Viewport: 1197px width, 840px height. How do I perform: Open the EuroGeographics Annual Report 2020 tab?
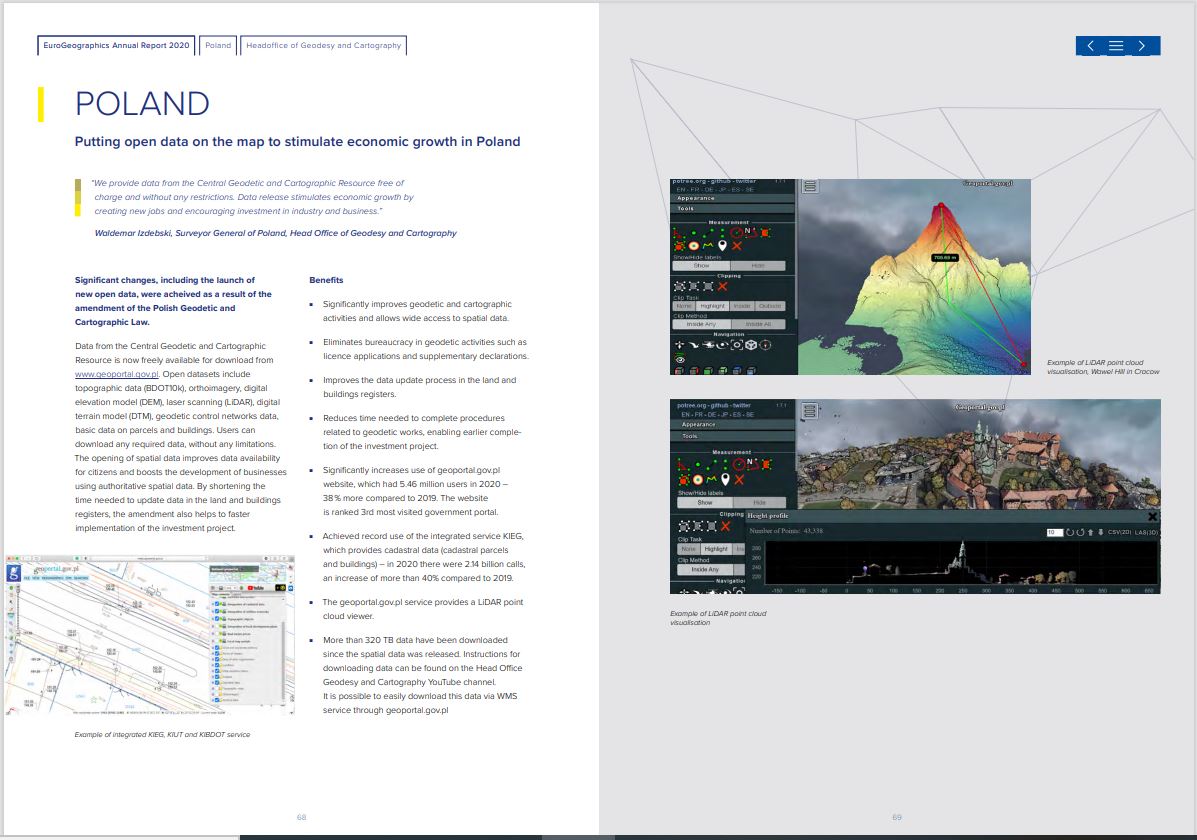[x=116, y=46]
